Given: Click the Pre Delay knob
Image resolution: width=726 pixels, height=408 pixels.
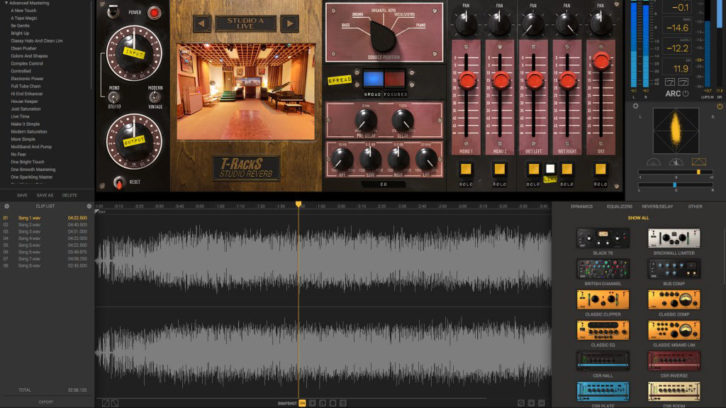Looking at the screenshot, I should 366,120.
